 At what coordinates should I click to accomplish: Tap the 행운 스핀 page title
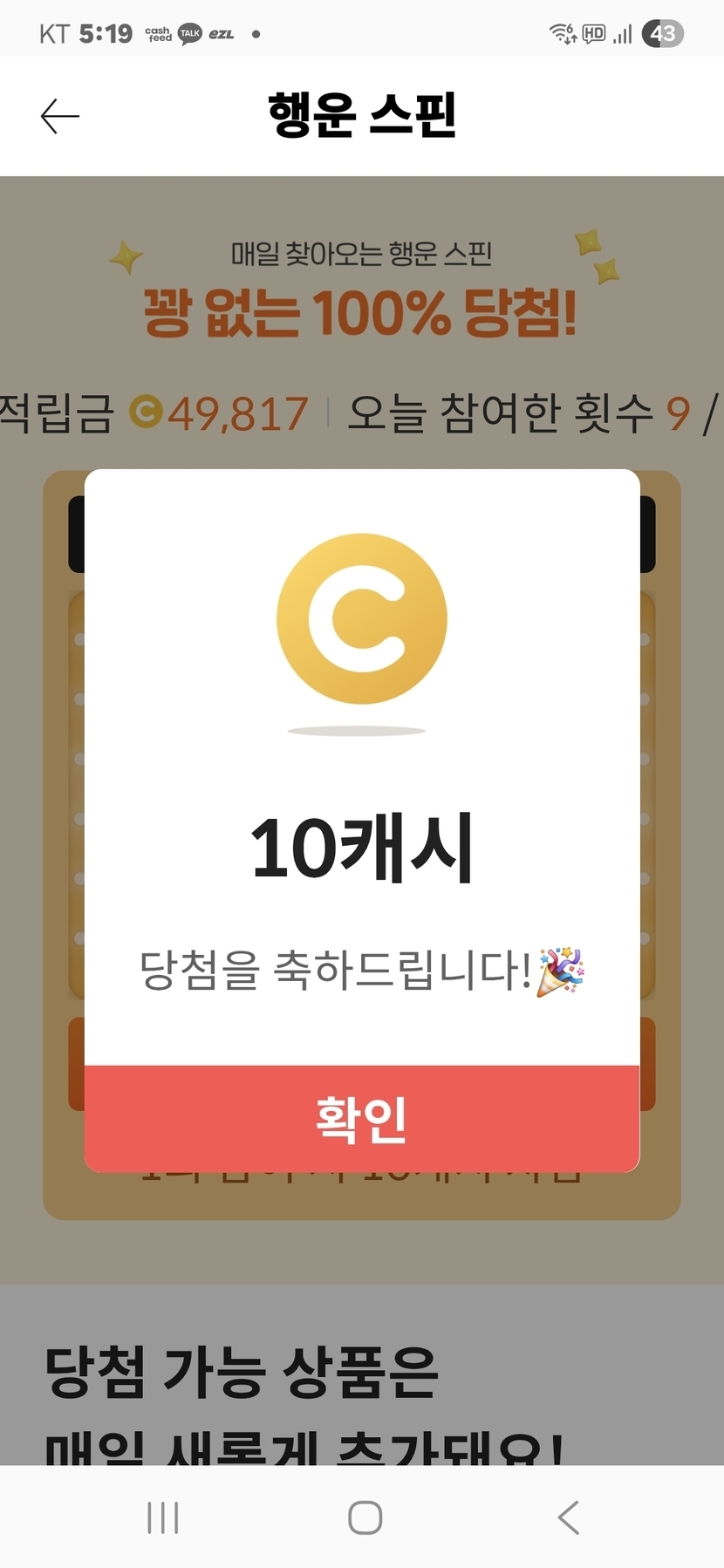click(362, 115)
